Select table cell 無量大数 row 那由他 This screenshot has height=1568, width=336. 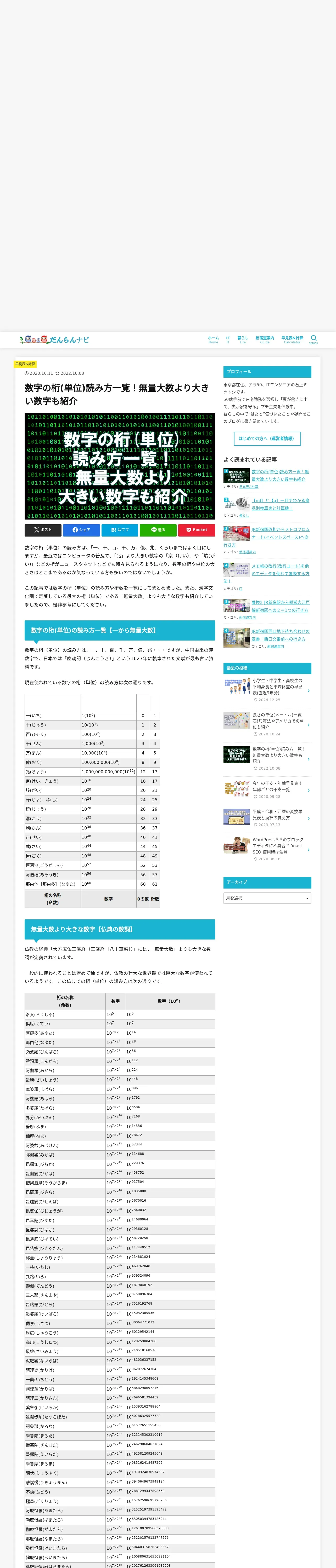tap(52, 884)
